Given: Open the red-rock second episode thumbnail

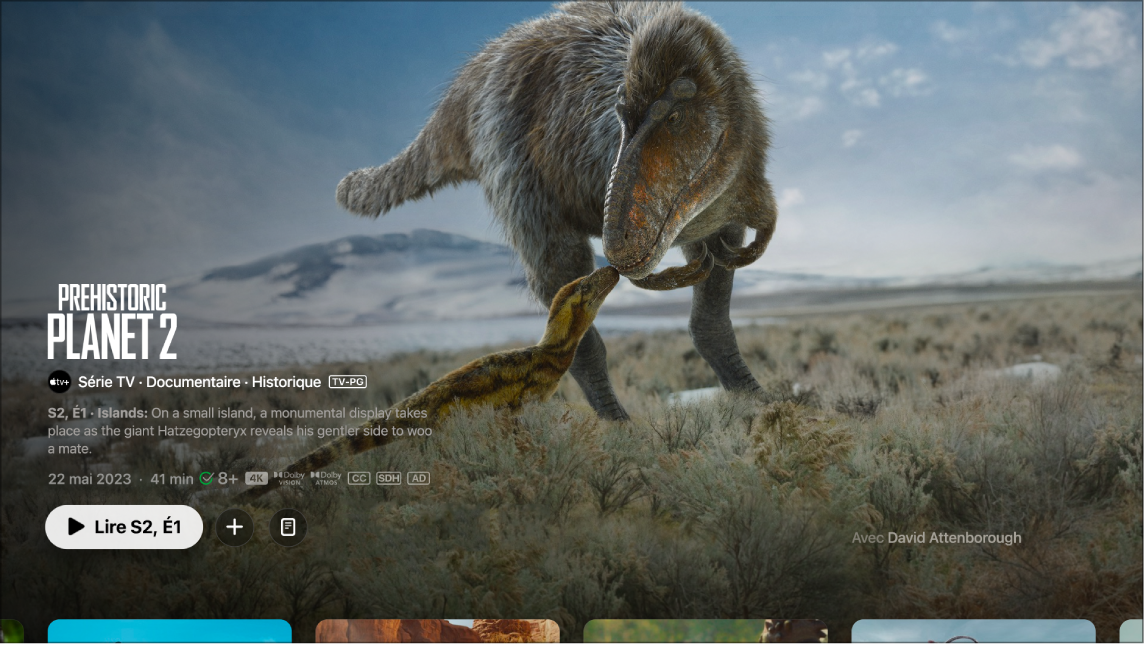Looking at the screenshot, I should [438, 631].
